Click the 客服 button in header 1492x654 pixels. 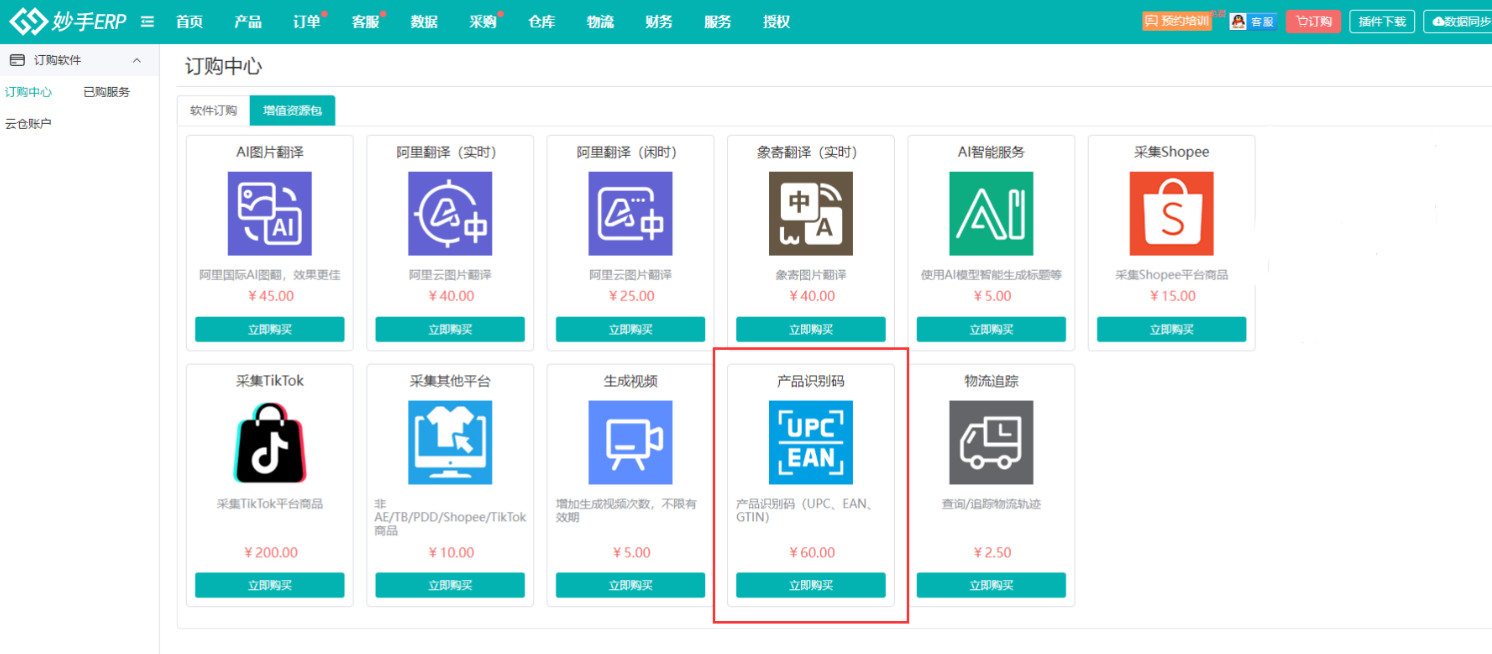(x=1253, y=21)
